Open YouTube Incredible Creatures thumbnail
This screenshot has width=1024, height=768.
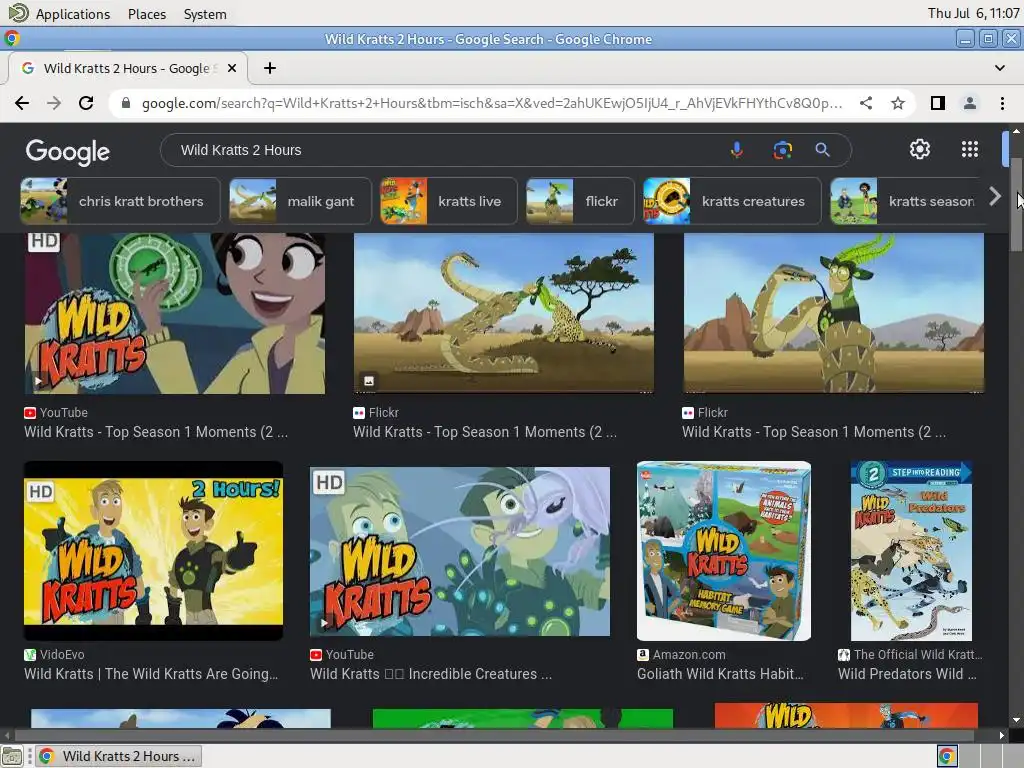click(460, 551)
